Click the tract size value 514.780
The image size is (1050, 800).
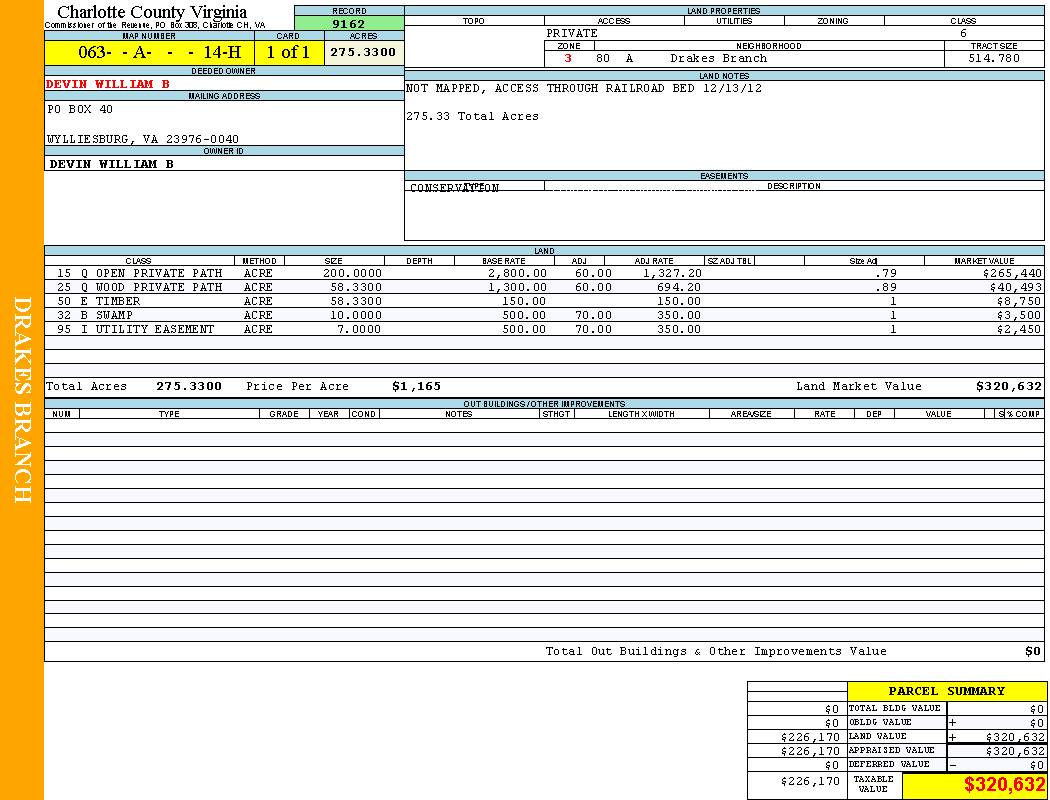[x=994, y=59]
